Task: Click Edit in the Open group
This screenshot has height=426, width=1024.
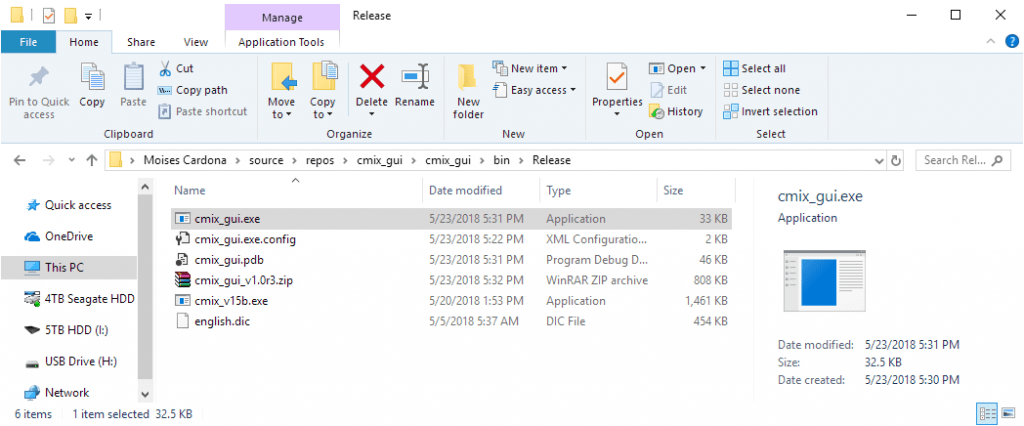Action: tap(669, 90)
